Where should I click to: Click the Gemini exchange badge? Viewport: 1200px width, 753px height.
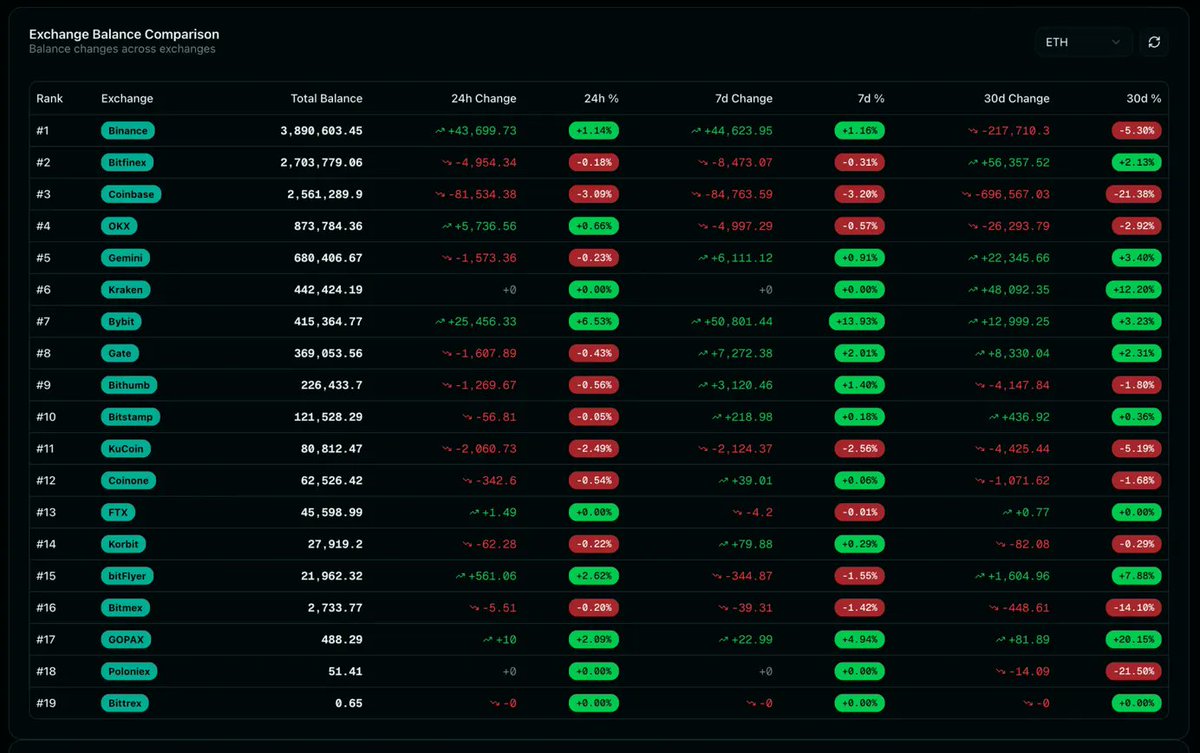(x=126, y=258)
